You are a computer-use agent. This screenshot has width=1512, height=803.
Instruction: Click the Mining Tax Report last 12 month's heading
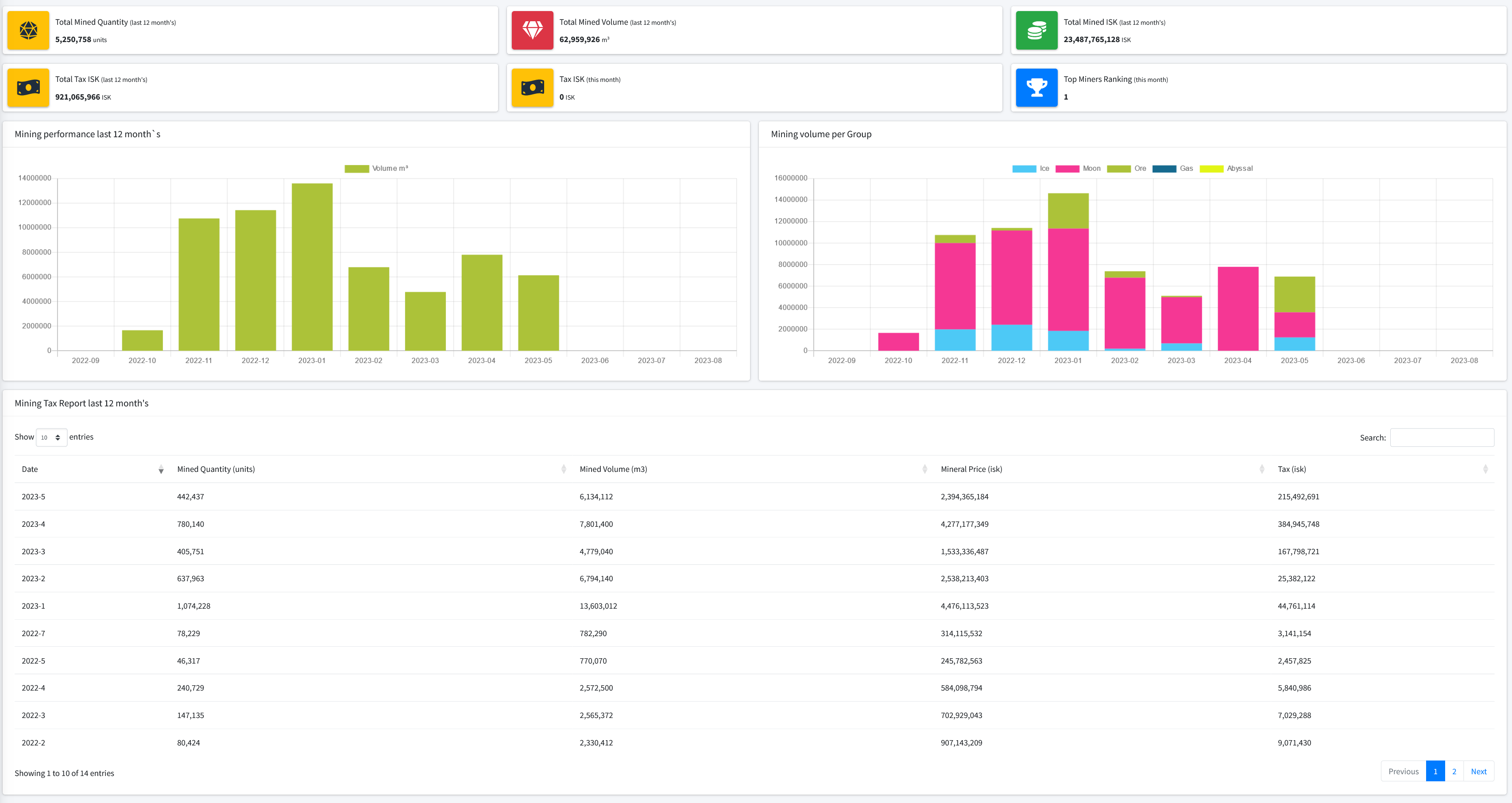point(81,403)
